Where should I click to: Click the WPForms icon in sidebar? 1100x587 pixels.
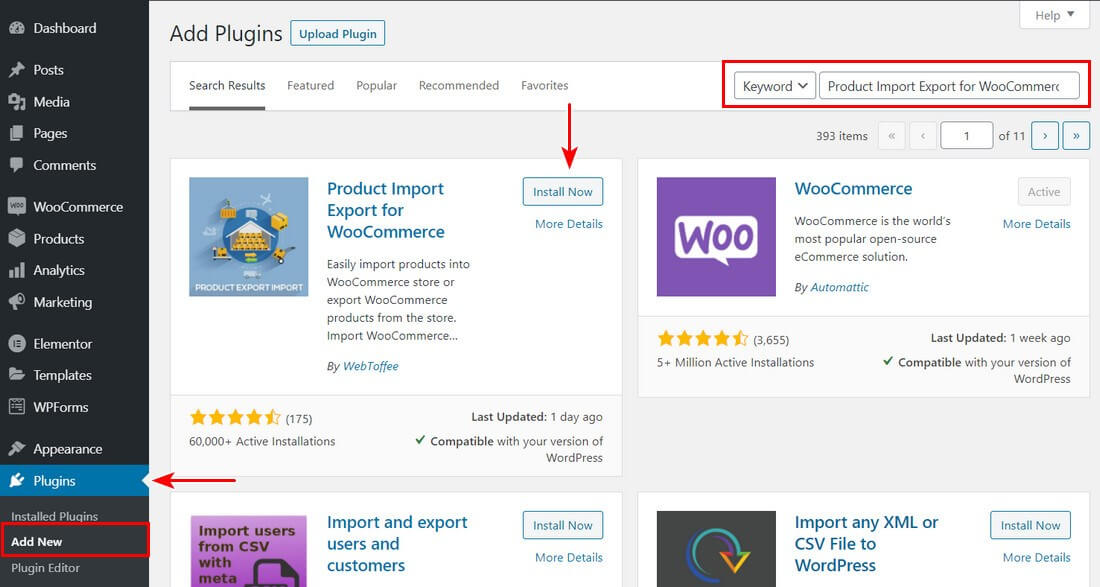click(x=17, y=407)
